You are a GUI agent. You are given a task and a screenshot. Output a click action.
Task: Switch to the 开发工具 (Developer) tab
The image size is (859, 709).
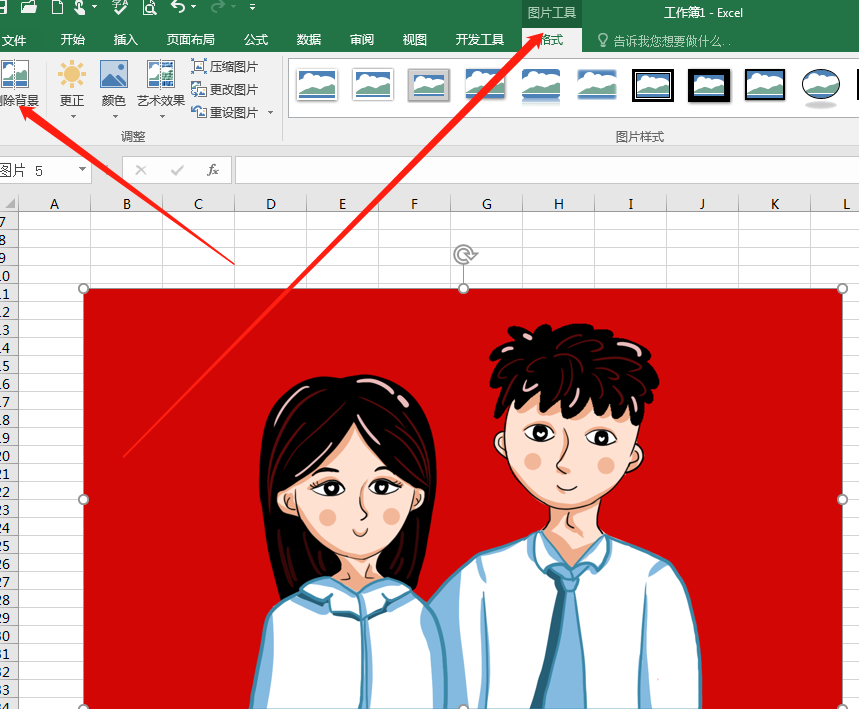(x=479, y=39)
